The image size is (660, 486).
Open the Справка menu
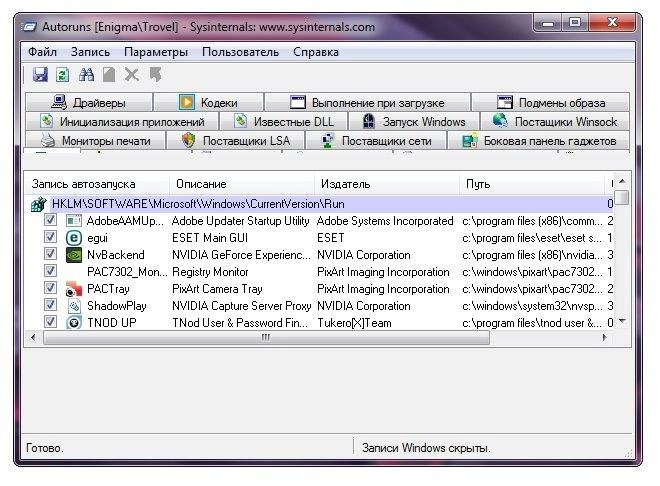(316, 52)
